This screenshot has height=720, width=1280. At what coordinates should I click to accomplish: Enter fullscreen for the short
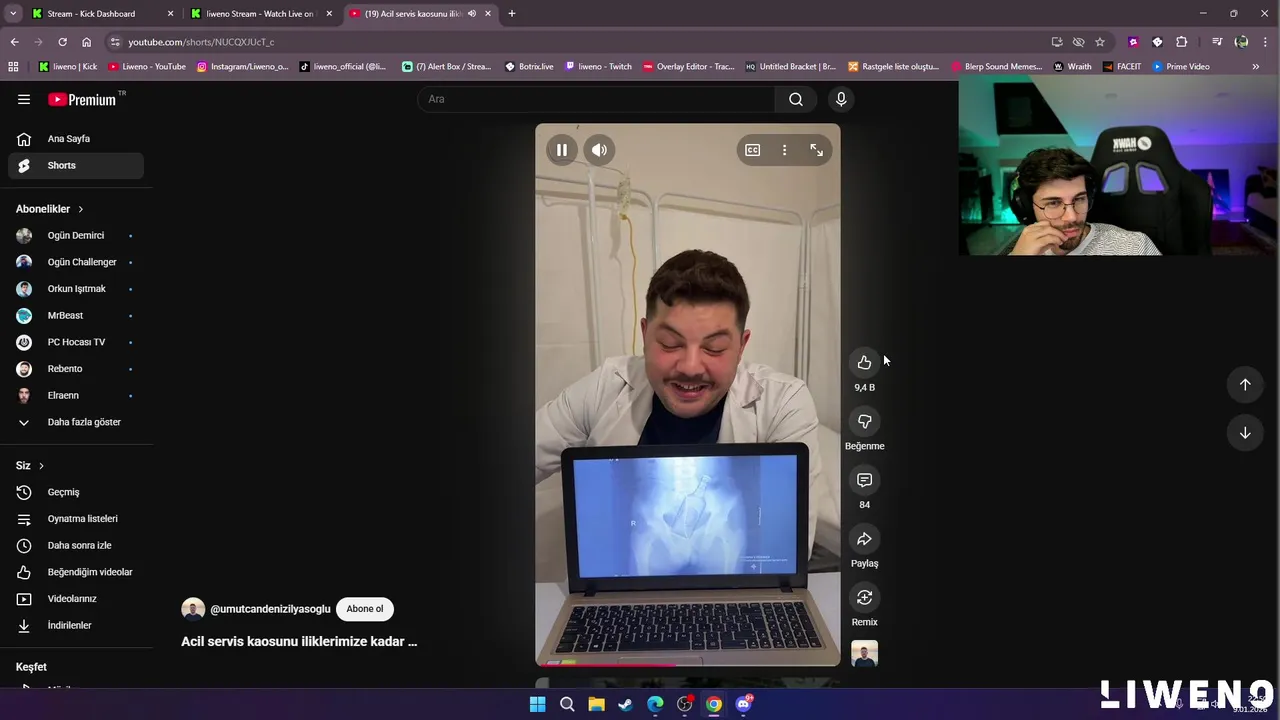click(816, 150)
